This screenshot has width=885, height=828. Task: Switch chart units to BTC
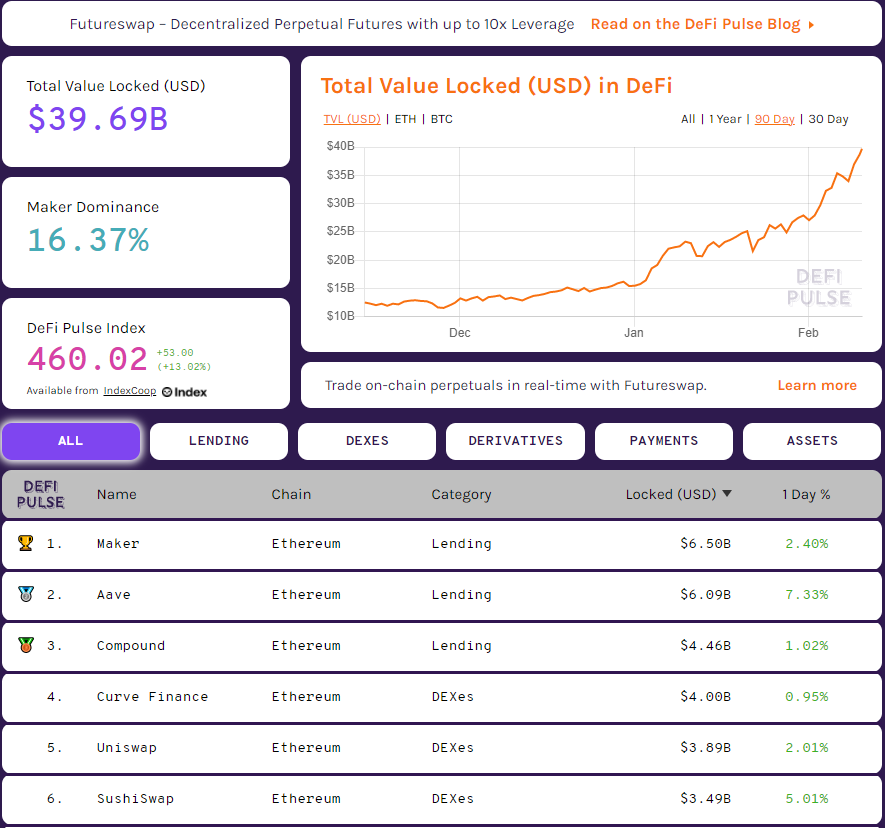pyautogui.click(x=441, y=119)
